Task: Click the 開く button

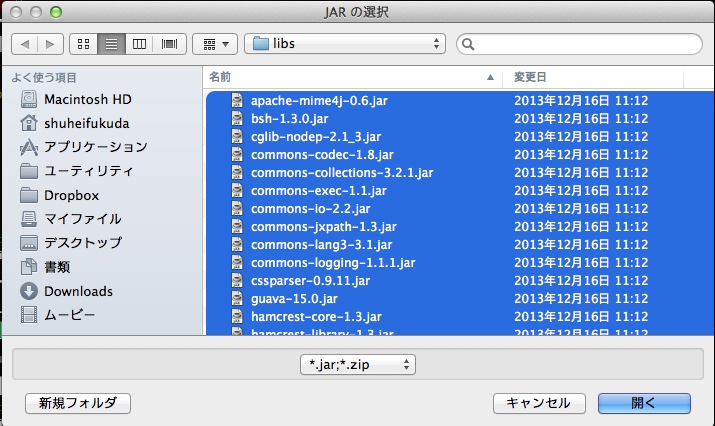Action: tap(644, 403)
